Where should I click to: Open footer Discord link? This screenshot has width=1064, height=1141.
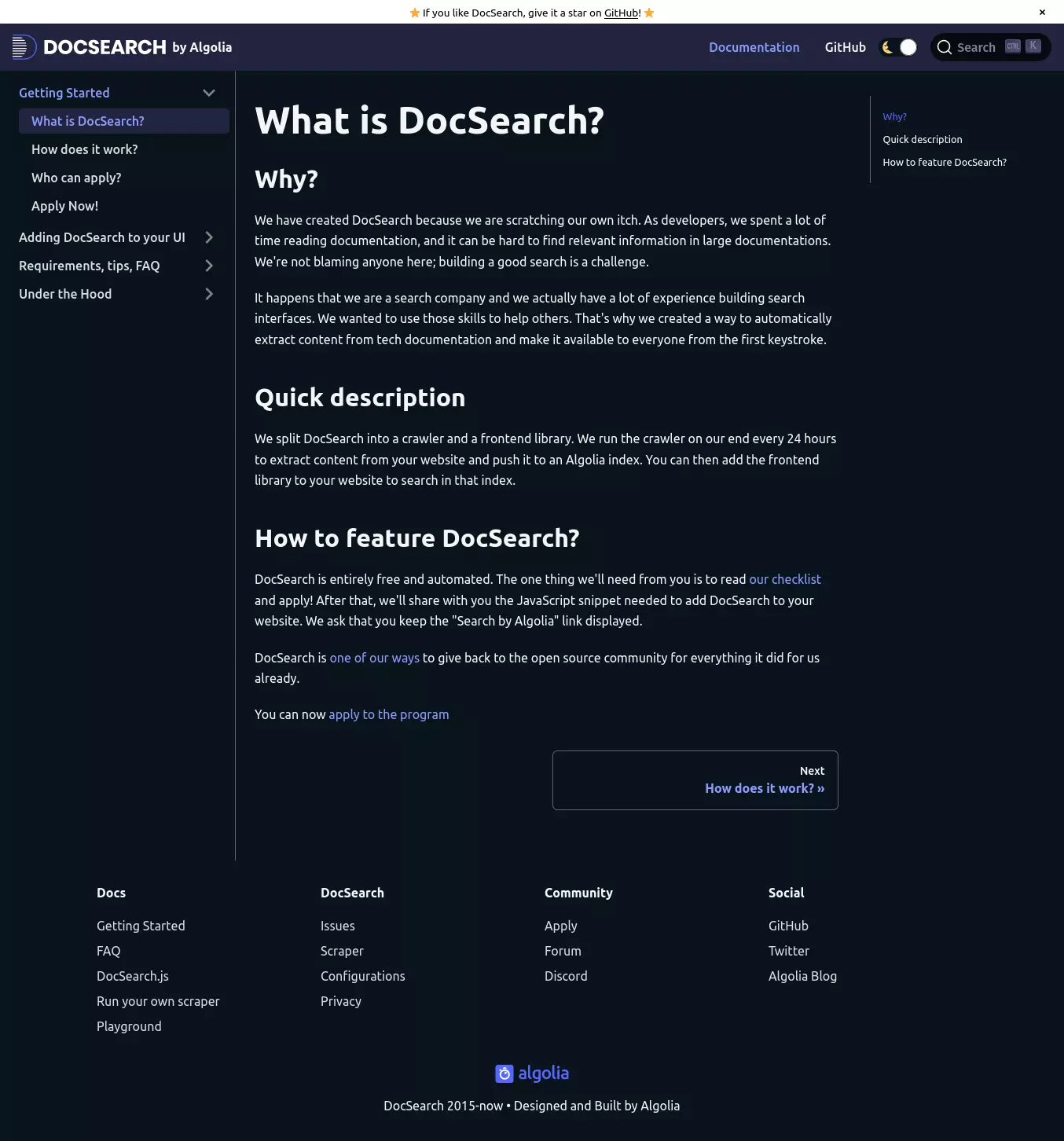point(566,976)
